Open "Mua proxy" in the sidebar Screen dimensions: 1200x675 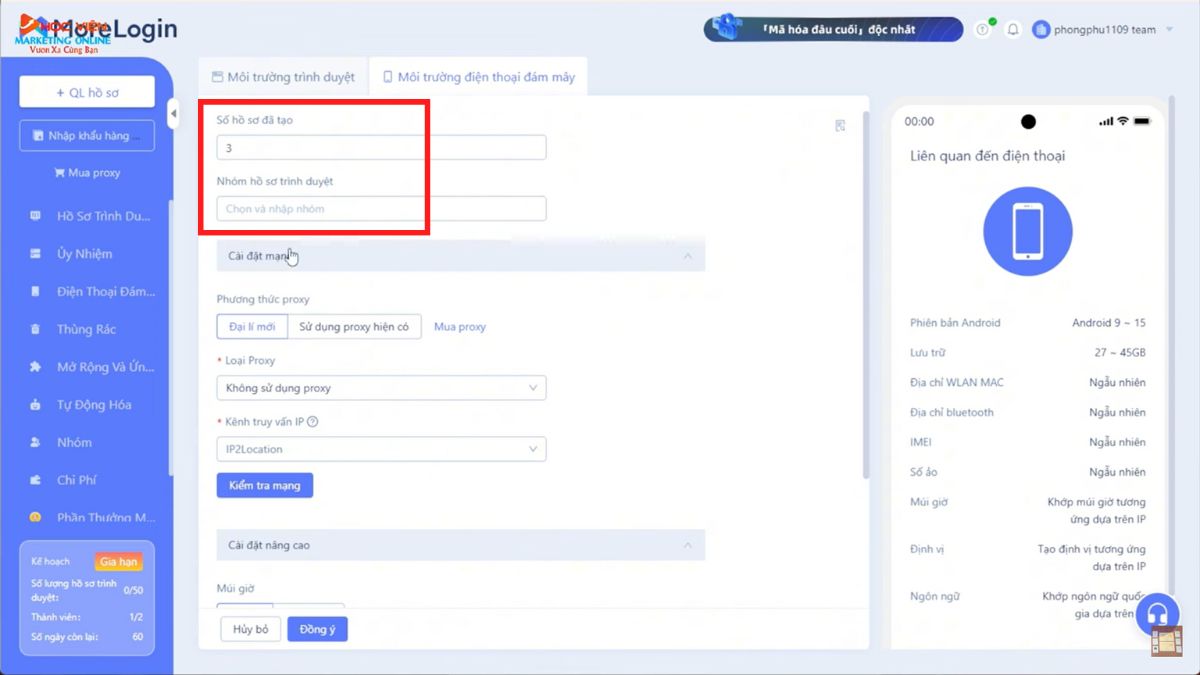87,173
